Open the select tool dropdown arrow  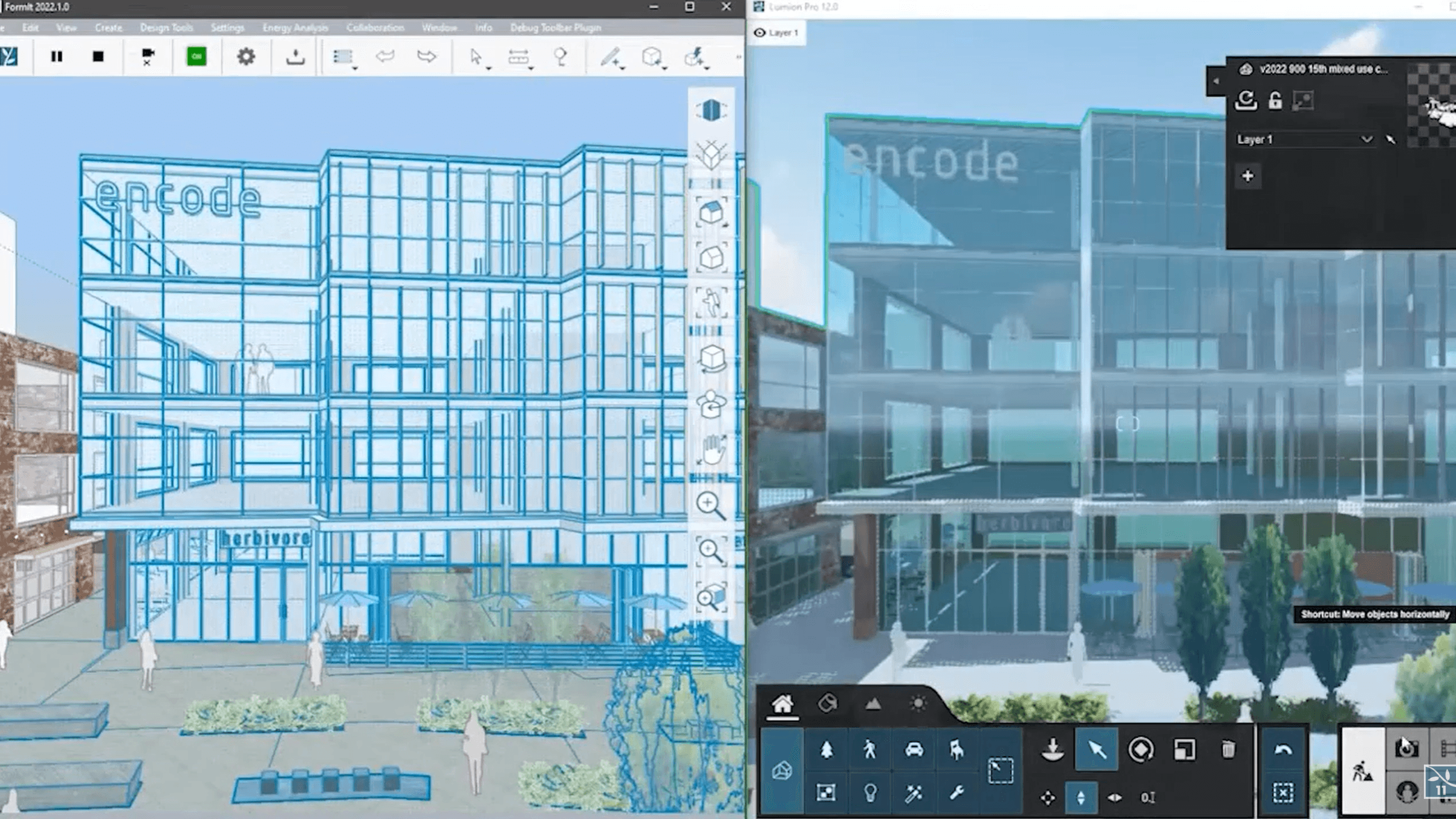point(489,68)
